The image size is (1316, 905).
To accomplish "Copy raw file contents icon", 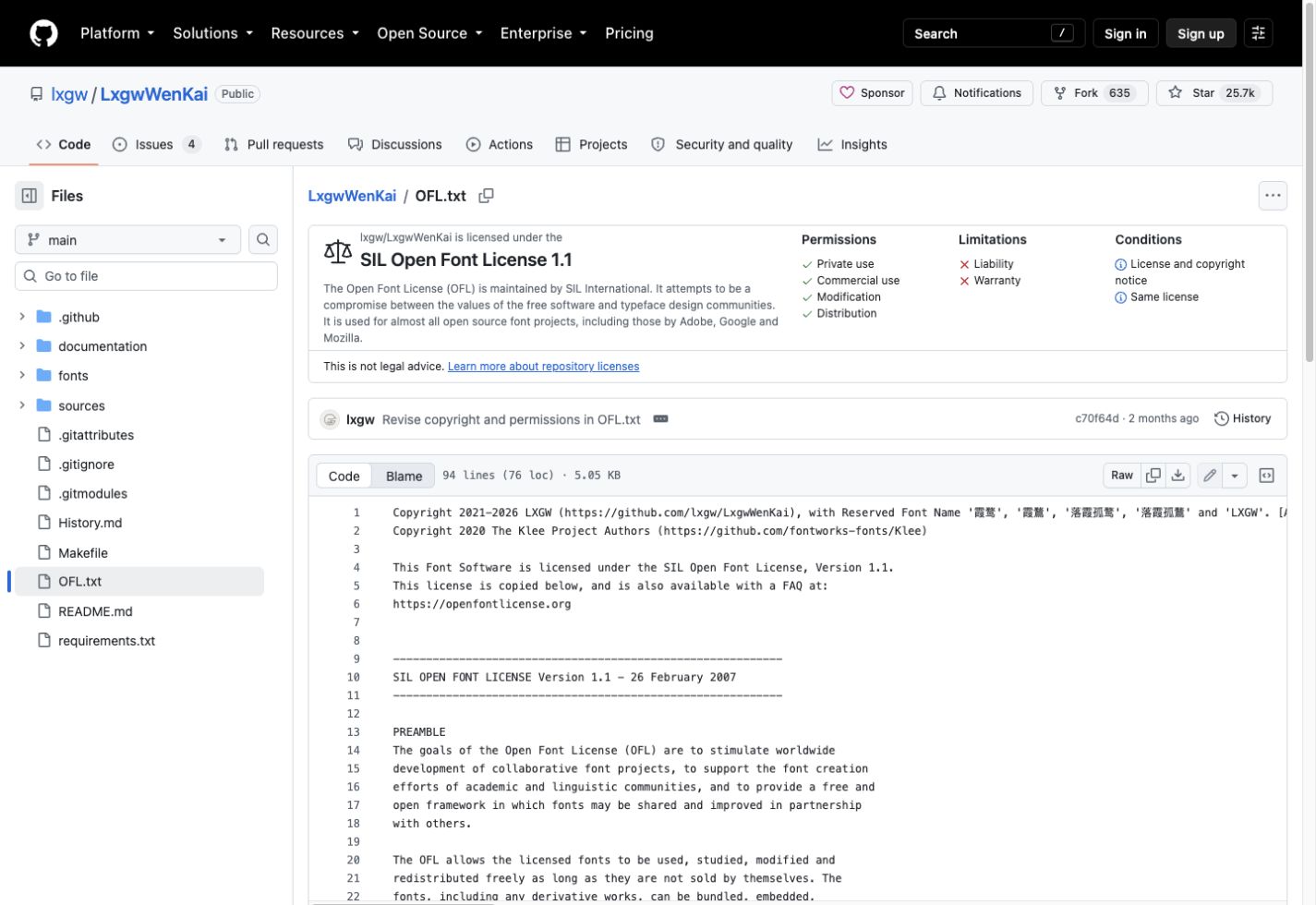I will click(1153, 476).
